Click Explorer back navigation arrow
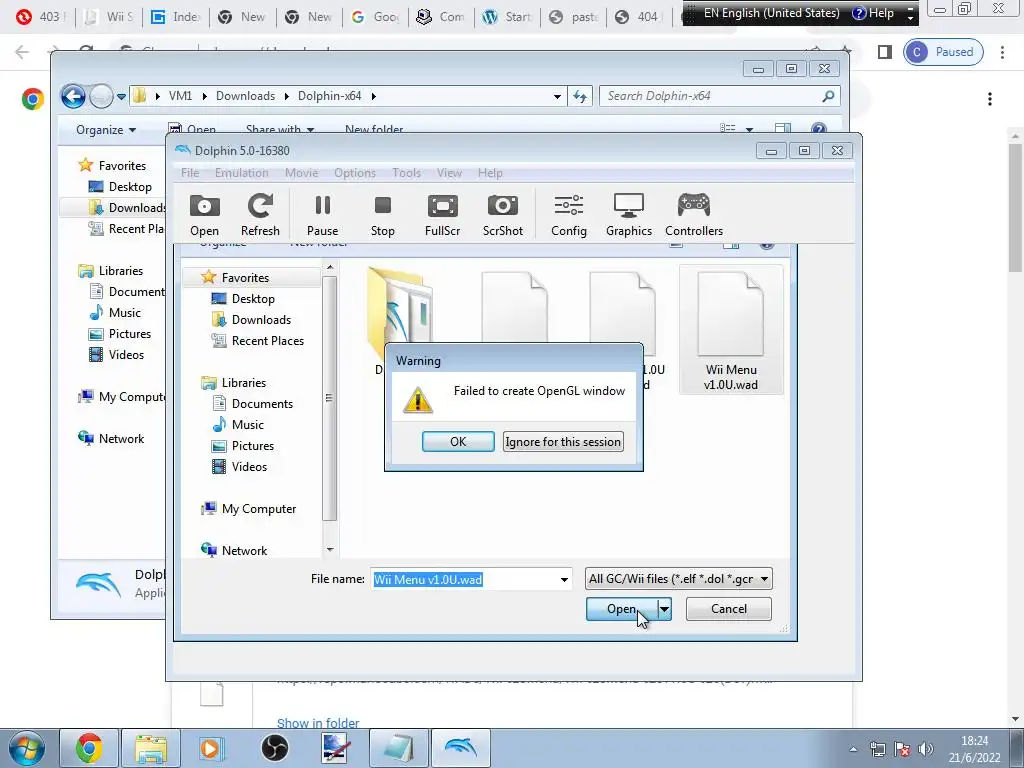The image size is (1024, 768). click(x=73, y=97)
